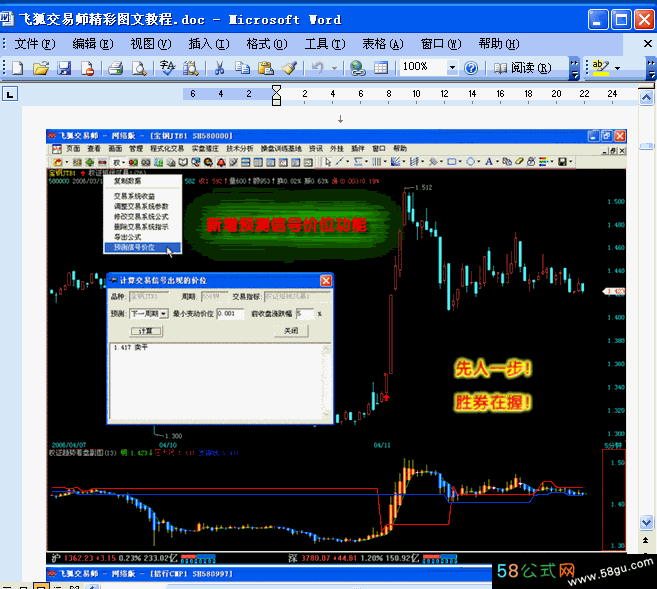Open the Research pane icon
The height and width of the screenshot is (589, 657).
(190, 68)
